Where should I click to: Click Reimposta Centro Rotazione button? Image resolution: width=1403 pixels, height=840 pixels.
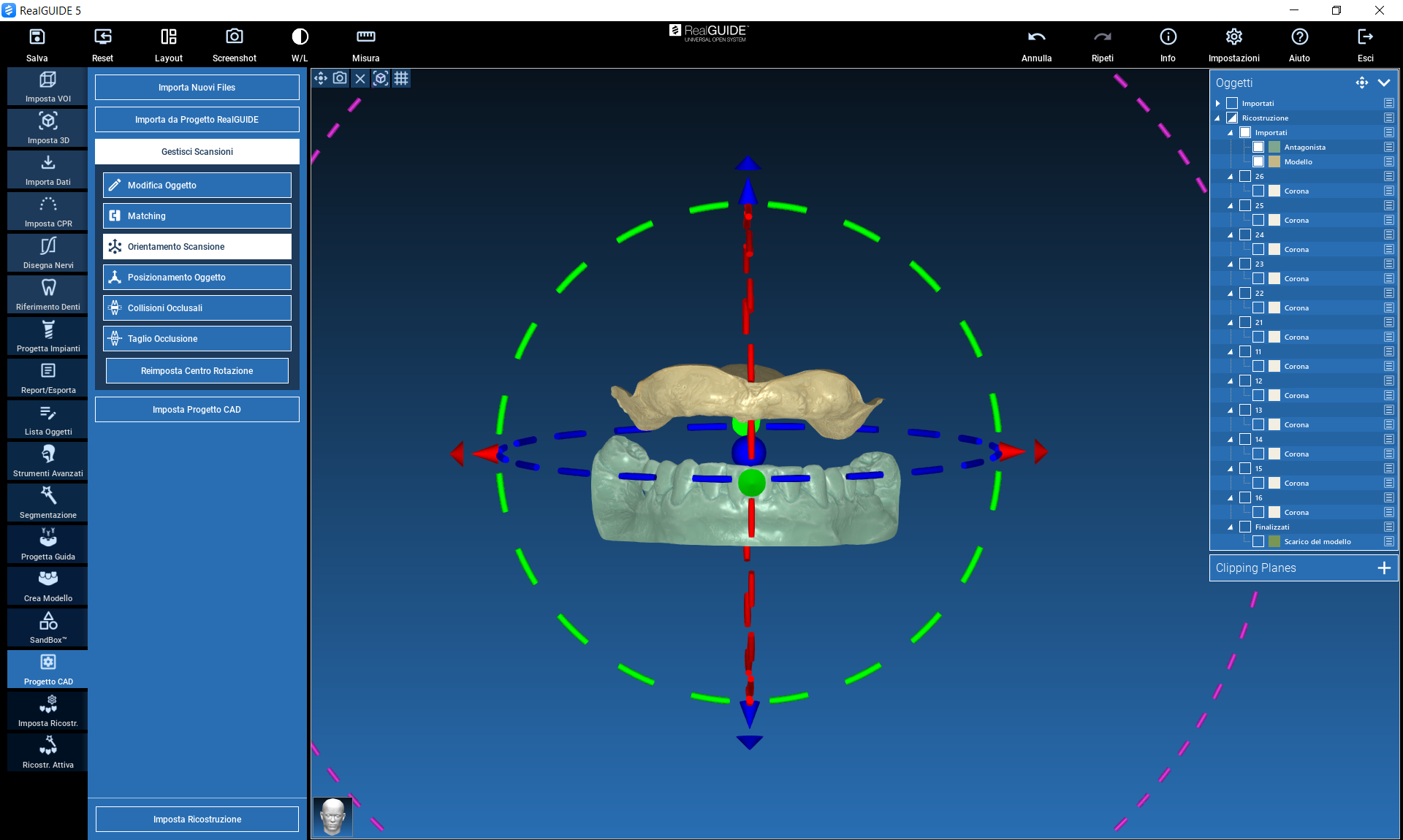pos(197,371)
